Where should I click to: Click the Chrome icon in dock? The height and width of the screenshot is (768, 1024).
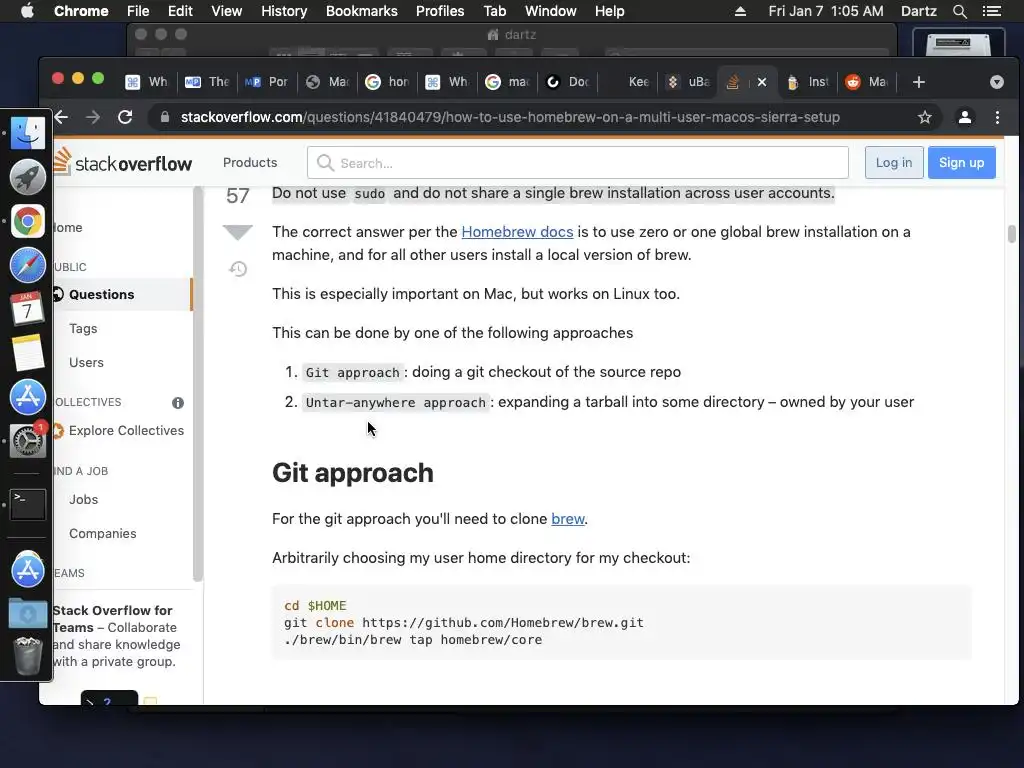[x=27, y=221]
